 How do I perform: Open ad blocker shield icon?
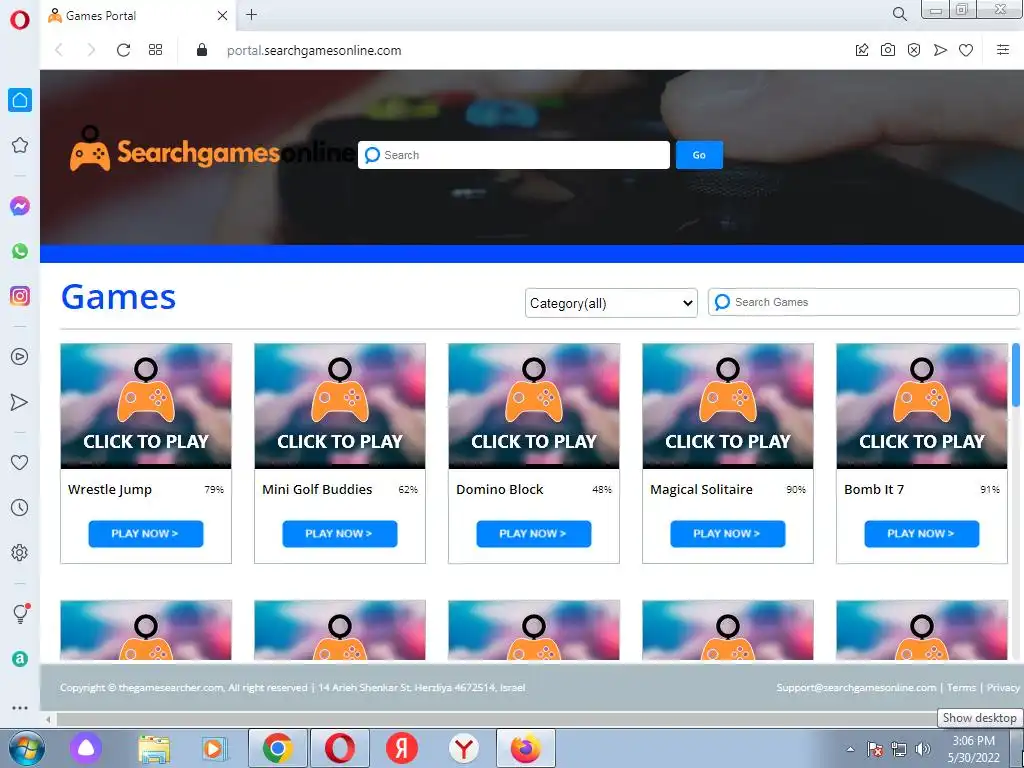click(x=914, y=50)
